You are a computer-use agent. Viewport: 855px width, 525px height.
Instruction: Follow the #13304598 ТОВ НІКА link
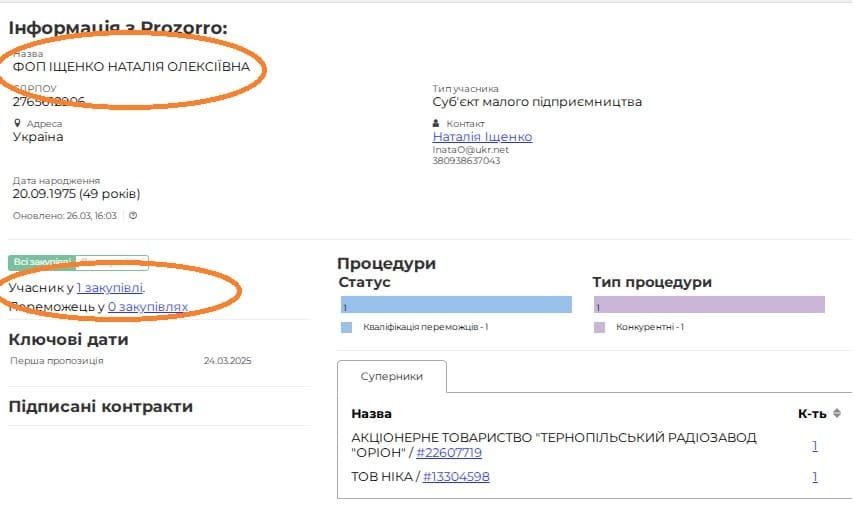point(456,477)
